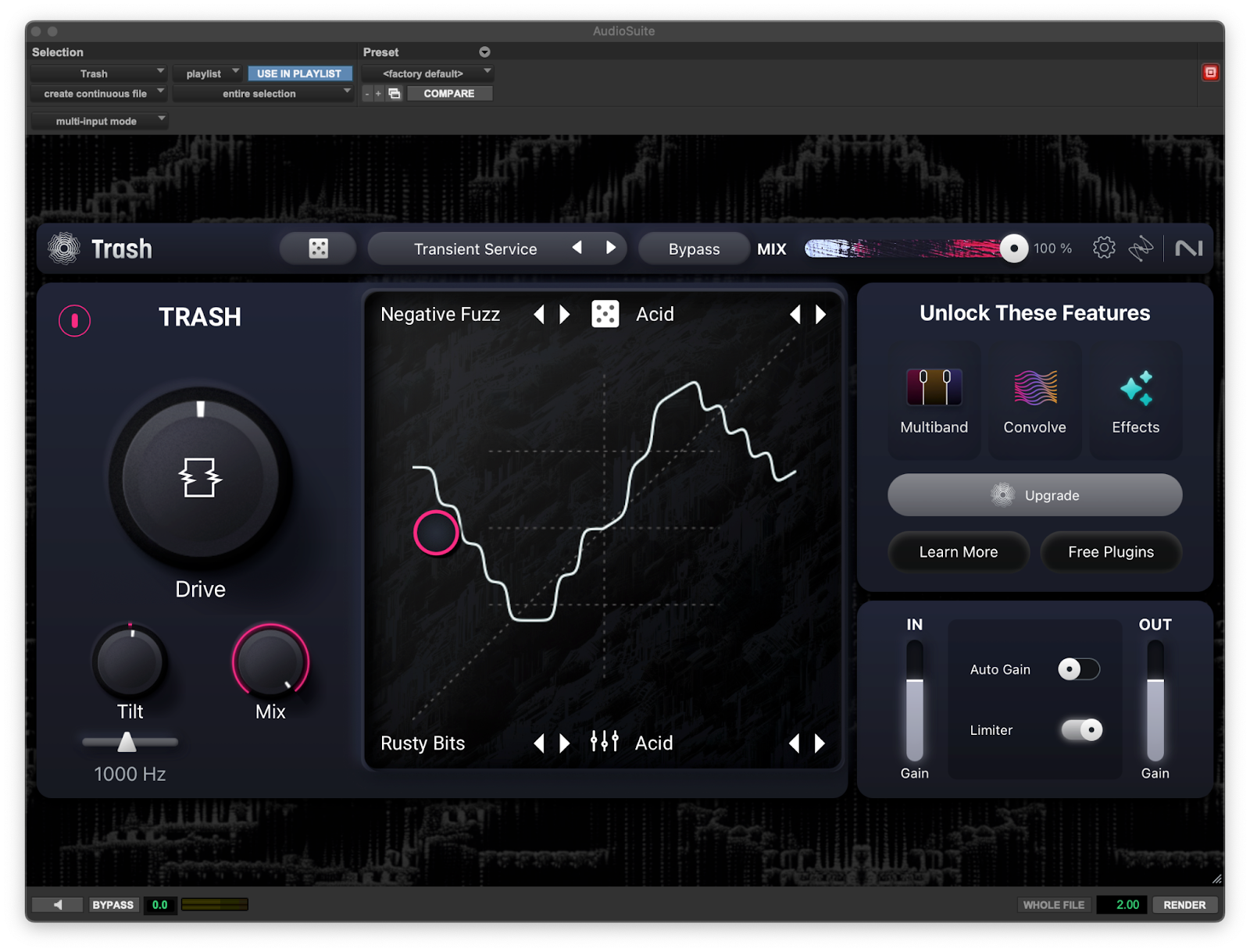Toggle the Trash module power button
Screen dimensions: 1250x952
(75, 320)
